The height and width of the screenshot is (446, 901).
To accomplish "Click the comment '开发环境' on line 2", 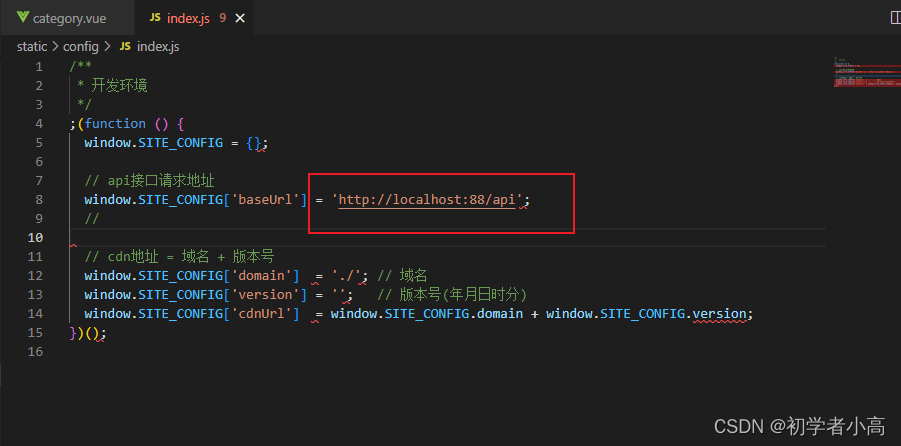I will click(x=120, y=86).
